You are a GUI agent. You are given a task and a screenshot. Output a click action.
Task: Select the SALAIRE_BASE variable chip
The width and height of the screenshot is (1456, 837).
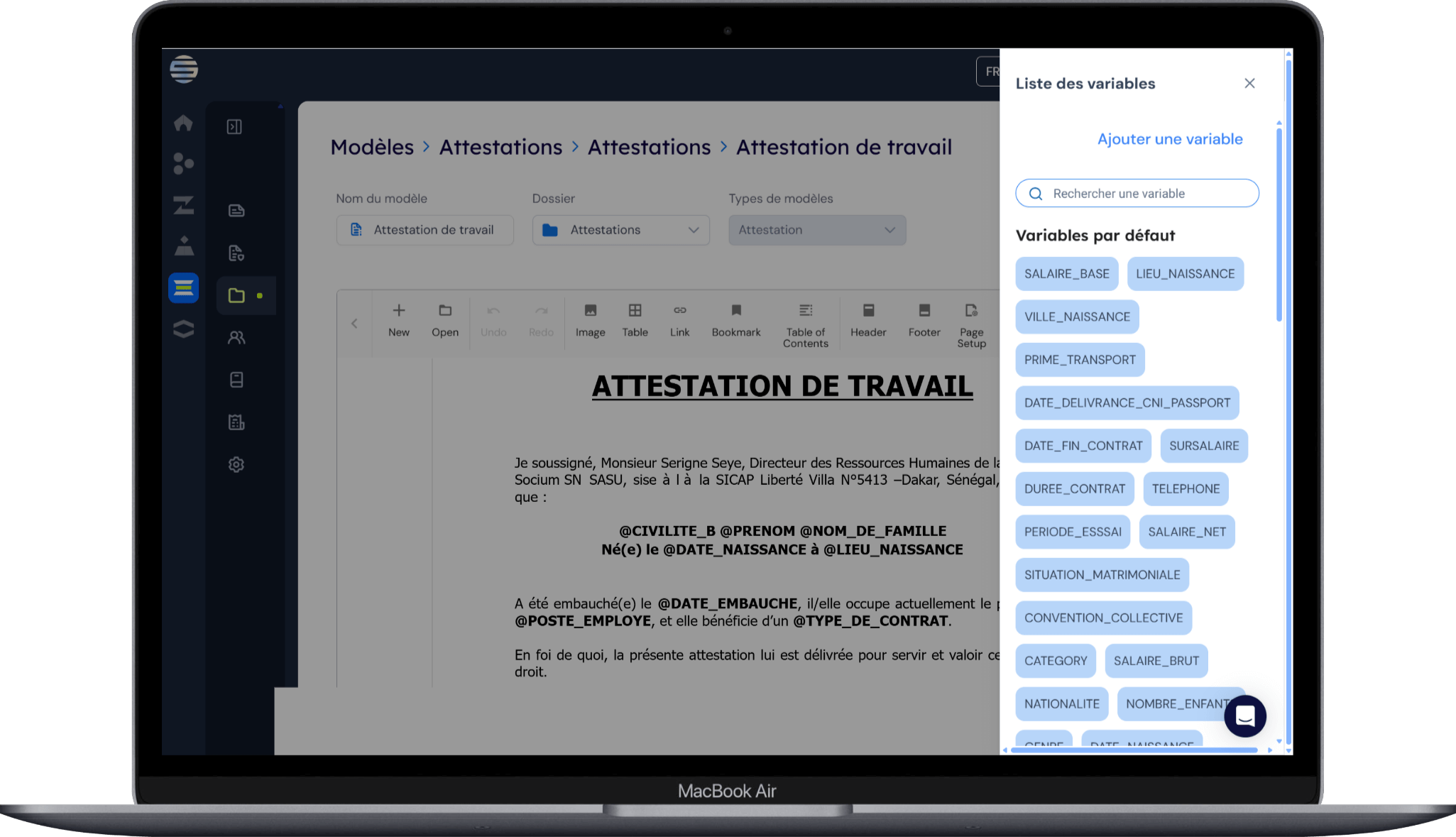click(1066, 274)
